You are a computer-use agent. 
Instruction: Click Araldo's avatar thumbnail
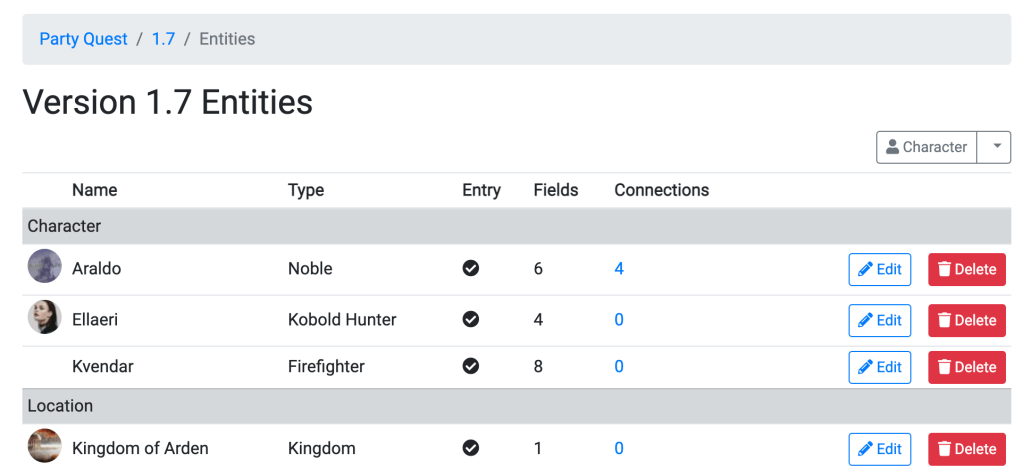(x=44, y=267)
